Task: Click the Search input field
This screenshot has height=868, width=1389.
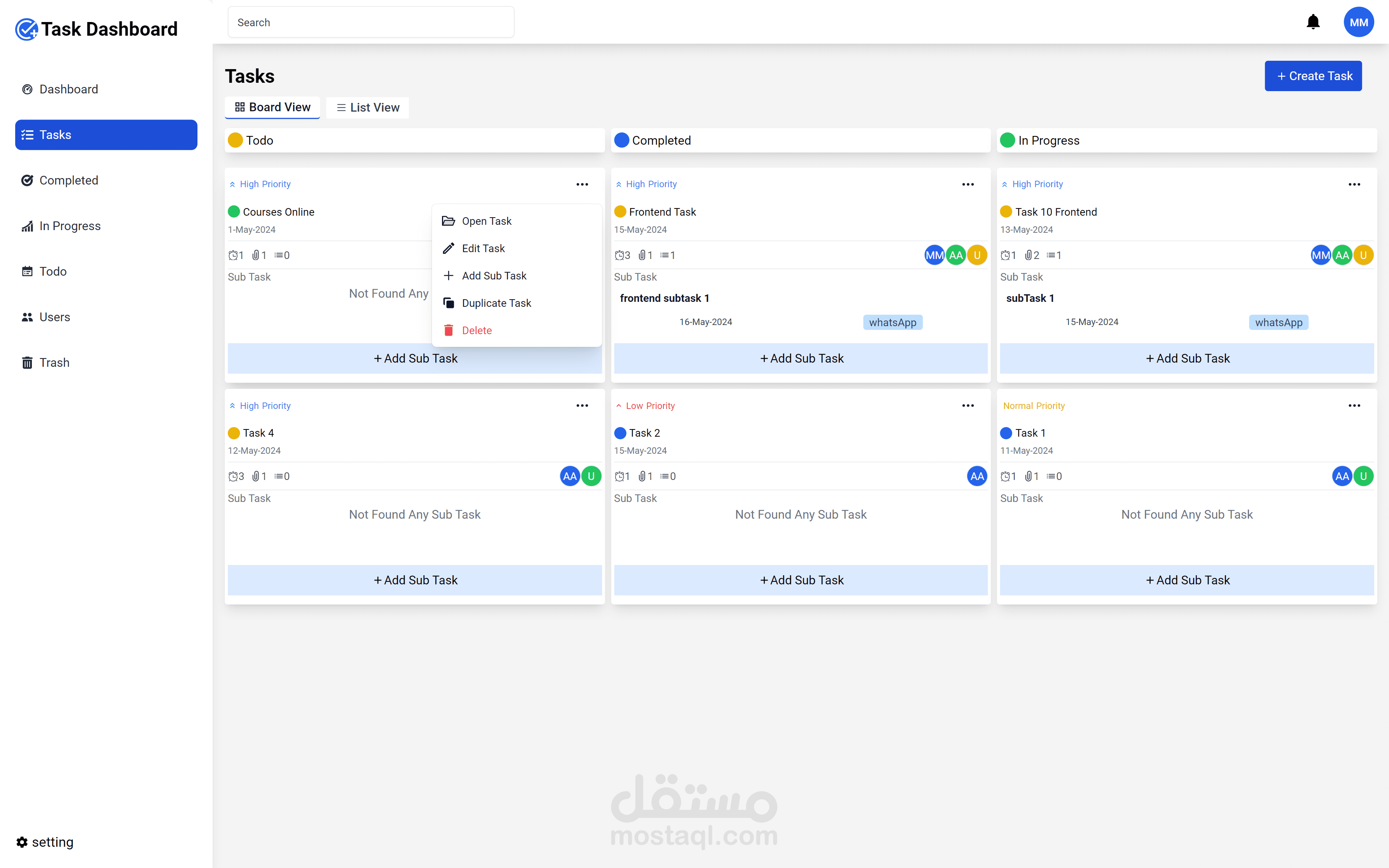Action: tap(371, 22)
